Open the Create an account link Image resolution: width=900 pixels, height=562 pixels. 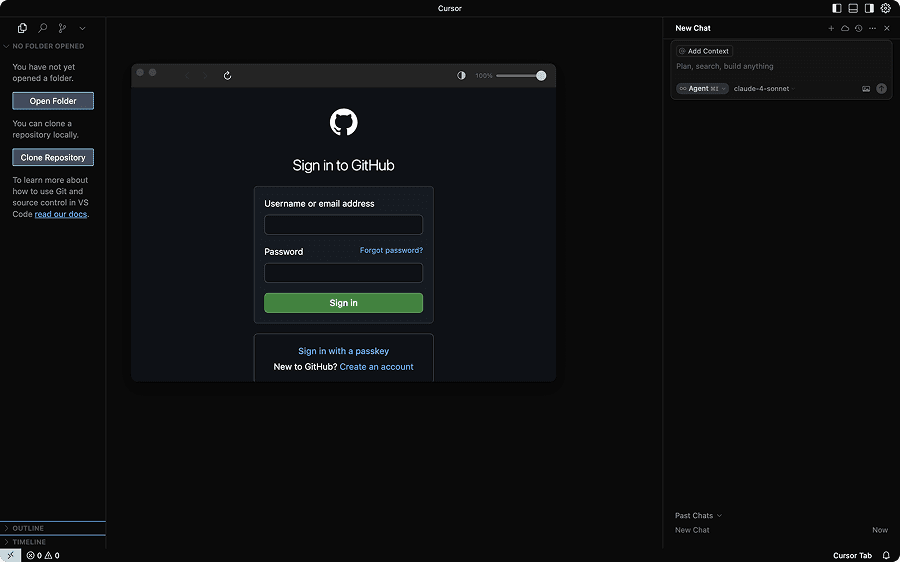click(x=377, y=367)
